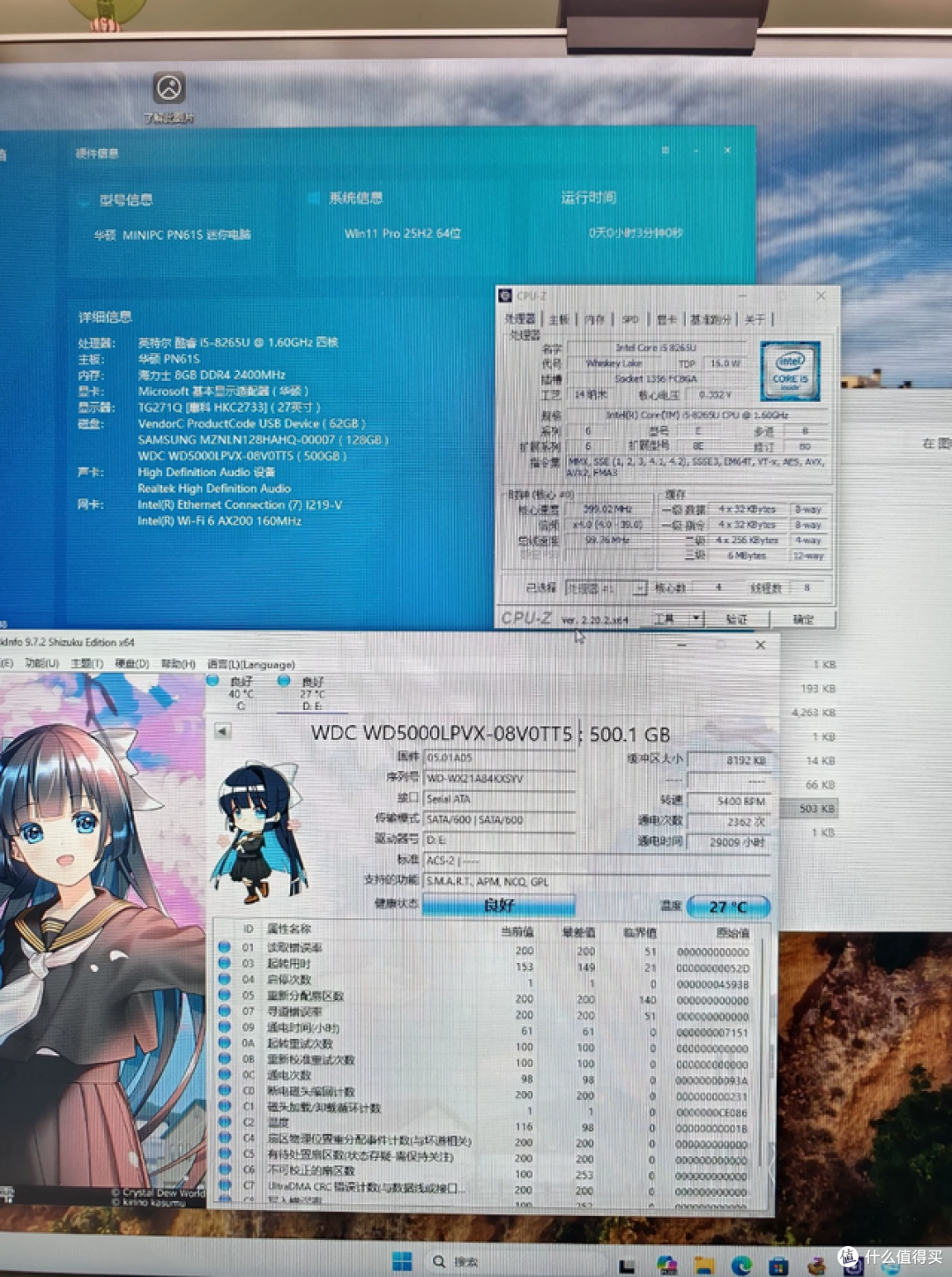Switch to CPU-Z 显卡 tab
The height and width of the screenshot is (1277, 952).
click(x=667, y=319)
